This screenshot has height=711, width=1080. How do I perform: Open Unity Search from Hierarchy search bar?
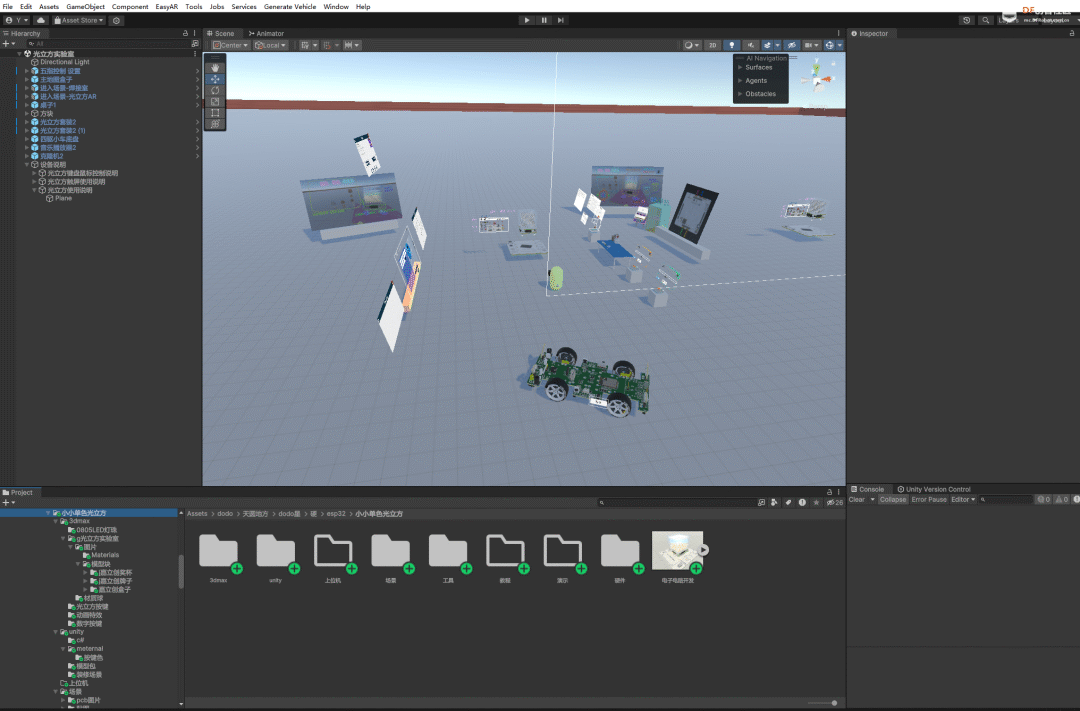click(x=195, y=43)
